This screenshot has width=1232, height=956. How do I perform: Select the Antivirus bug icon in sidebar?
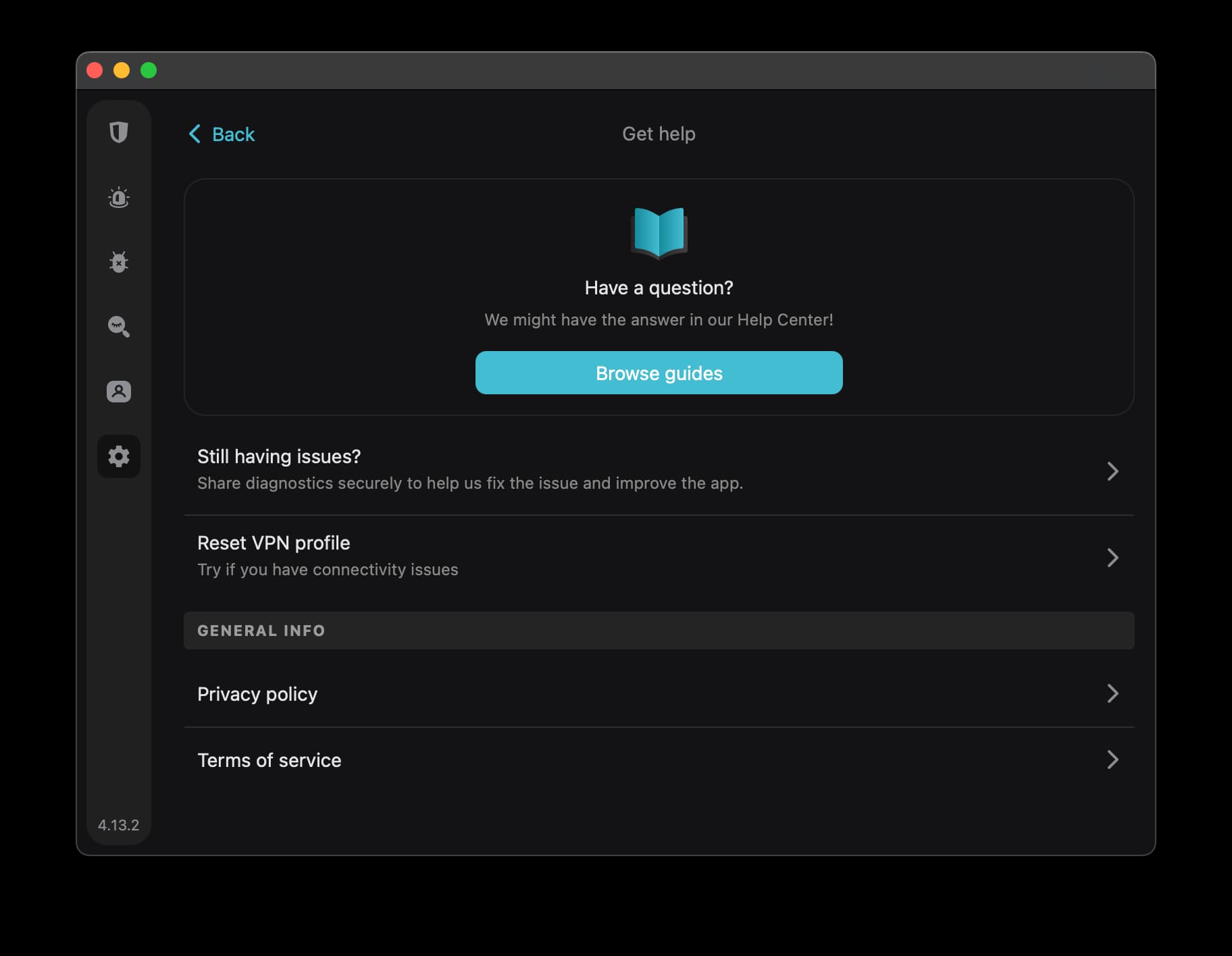pyautogui.click(x=119, y=262)
